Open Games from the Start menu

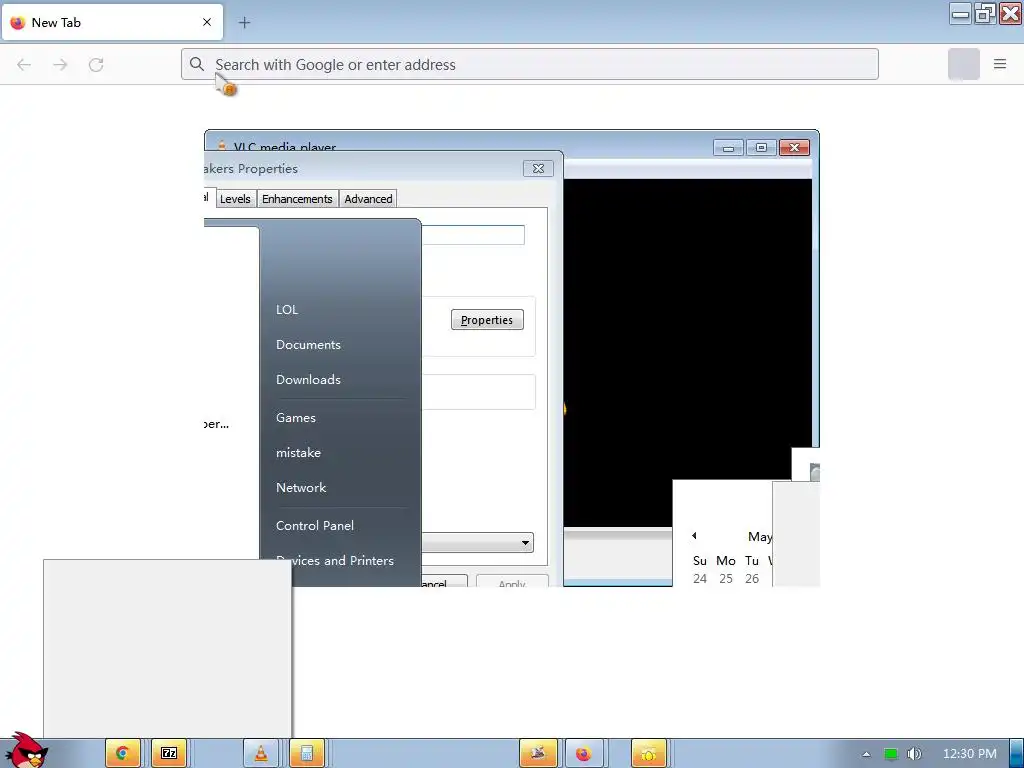tap(296, 418)
